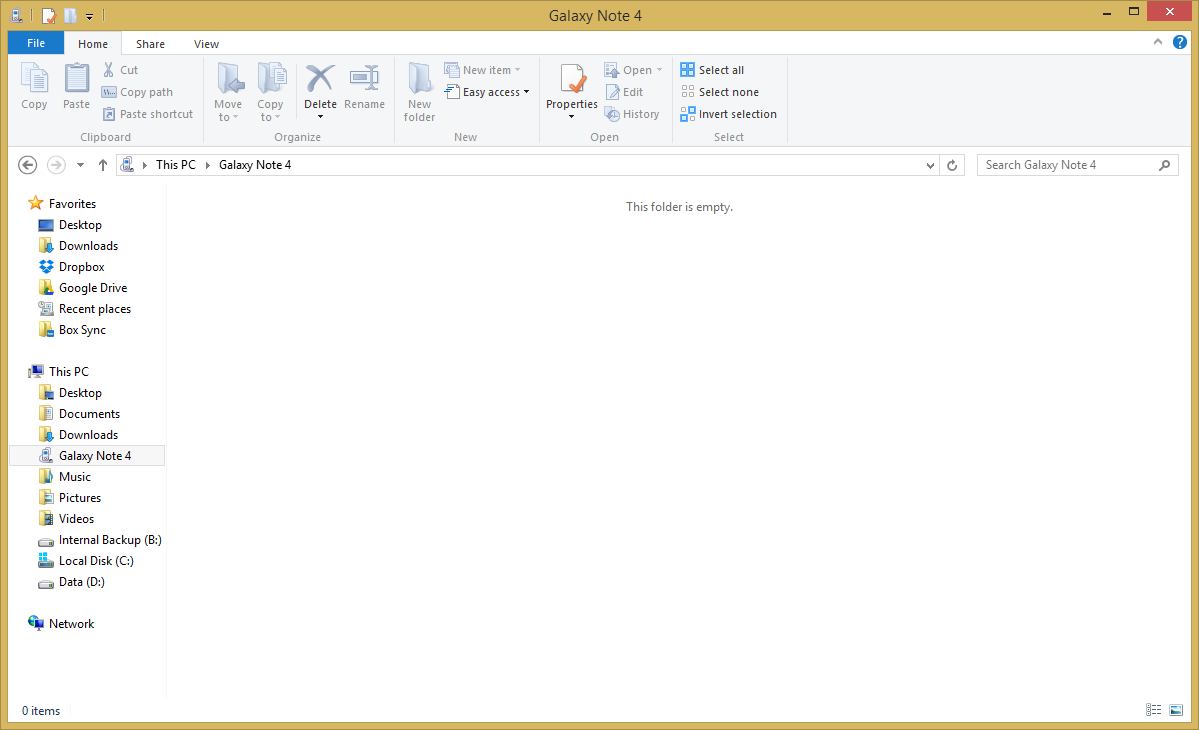Click the Copy path button
1199x730 pixels.
(x=138, y=92)
